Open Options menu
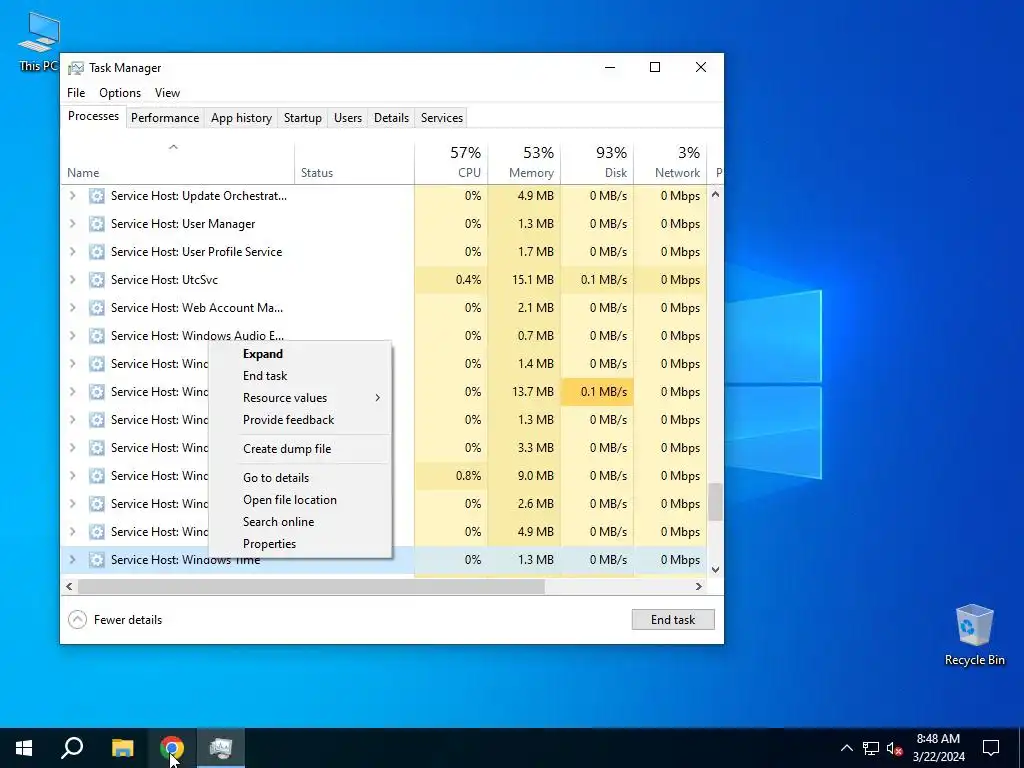The height and width of the screenshot is (768, 1024). tap(120, 93)
